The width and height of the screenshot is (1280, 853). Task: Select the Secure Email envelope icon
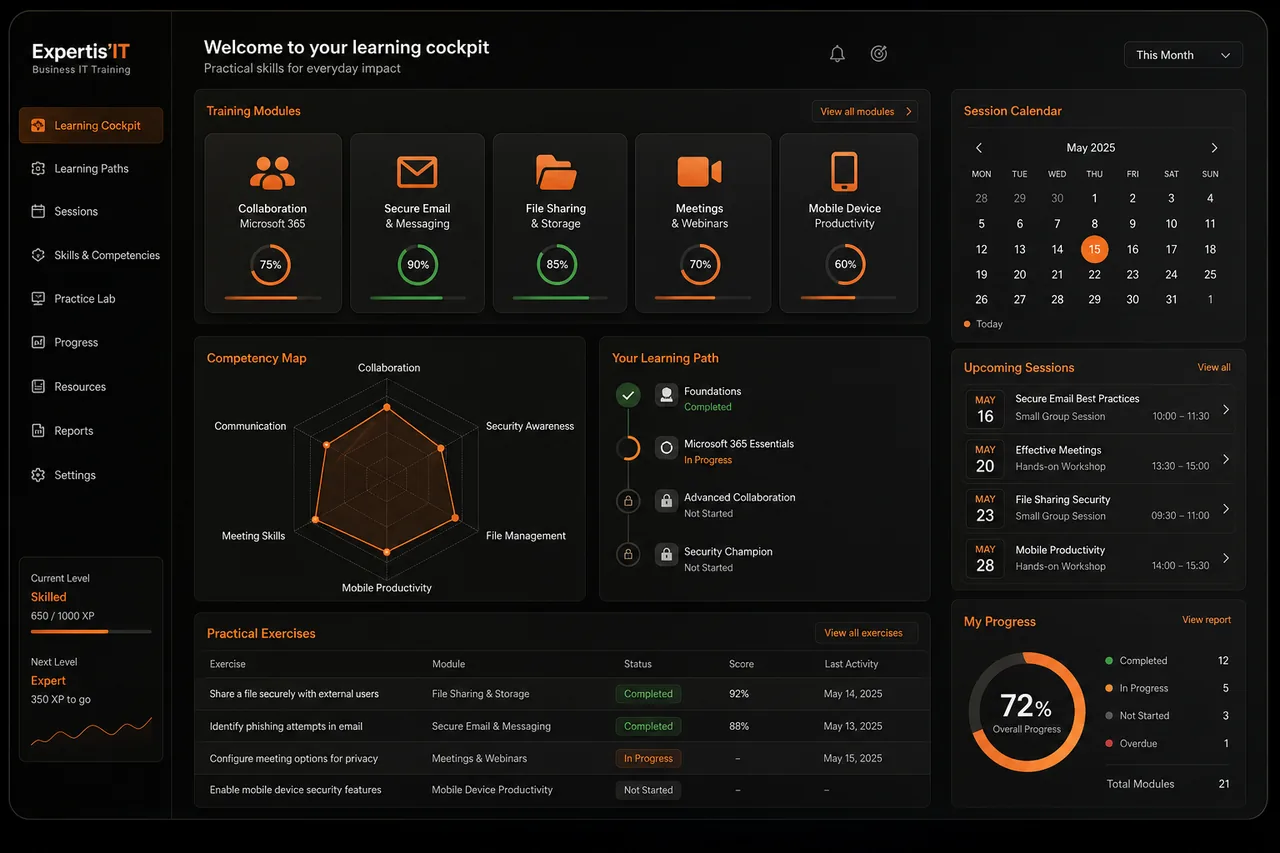(x=417, y=172)
